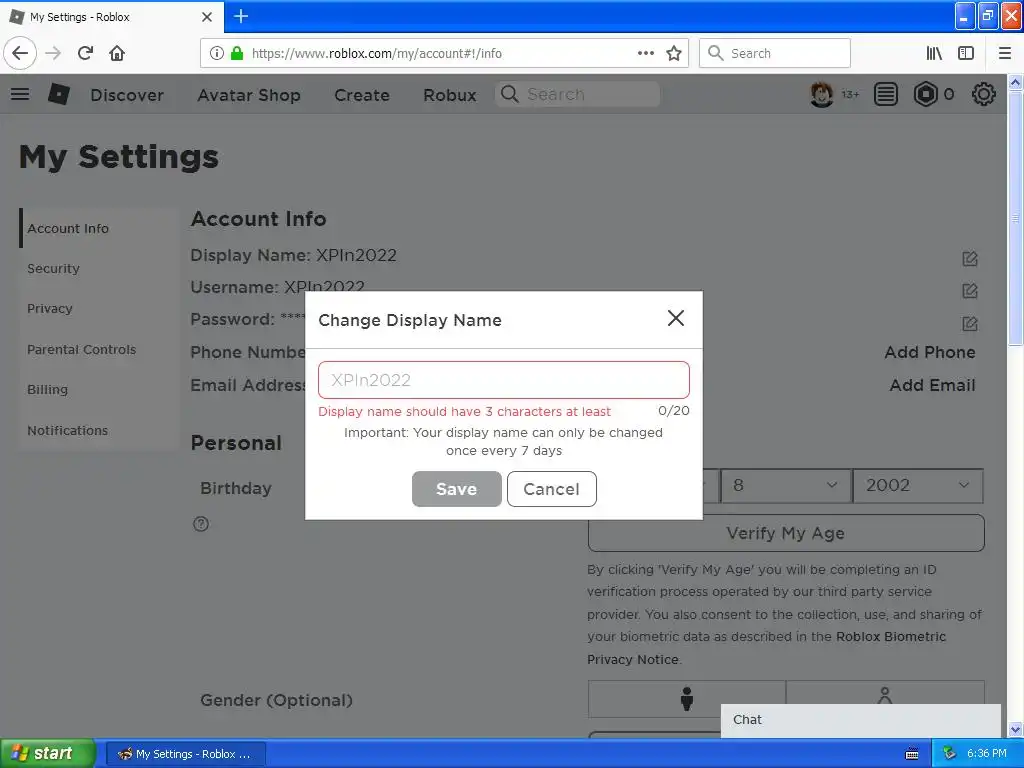
Task: Open the browser Library icon
Action: (934, 54)
